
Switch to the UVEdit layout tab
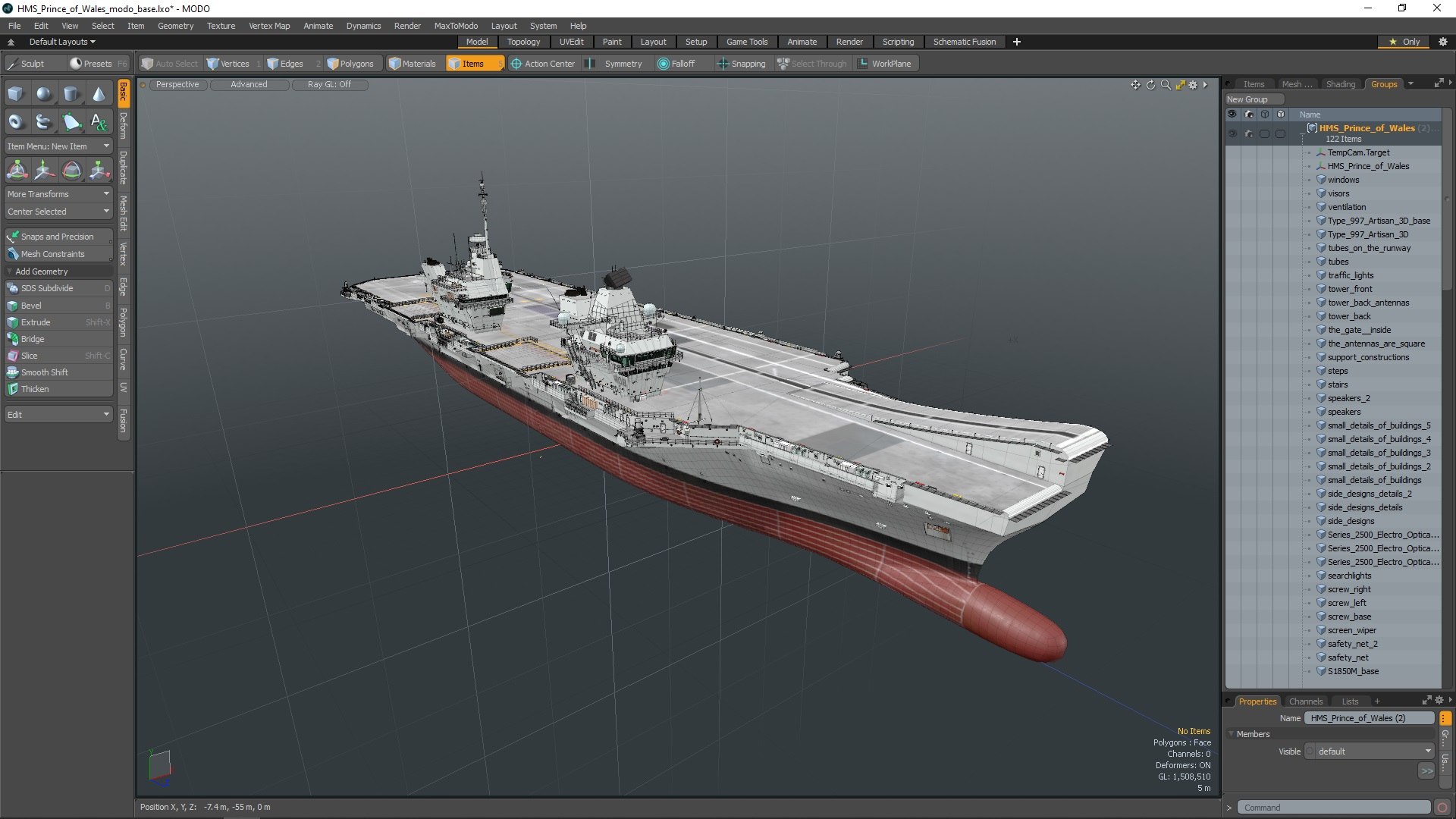(x=571, y=42)
